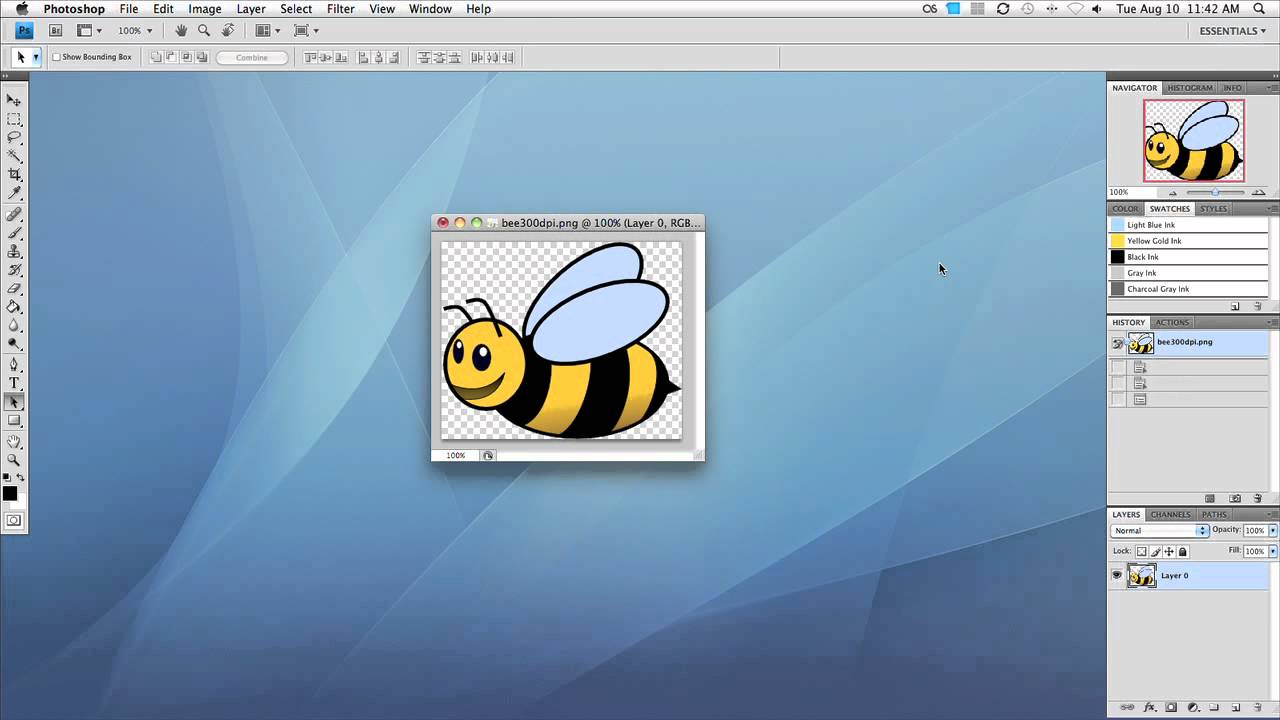Toggle Show Bounding Box checkbox
This screenshot has height=720, width=1280.
tap(56, 57)
